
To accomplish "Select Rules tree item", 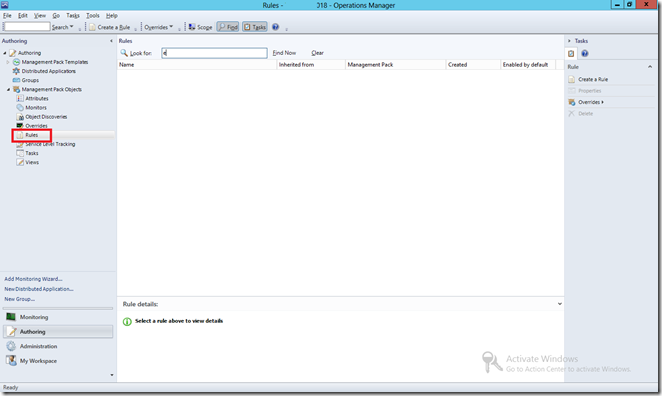I will [x=32, y=135].
